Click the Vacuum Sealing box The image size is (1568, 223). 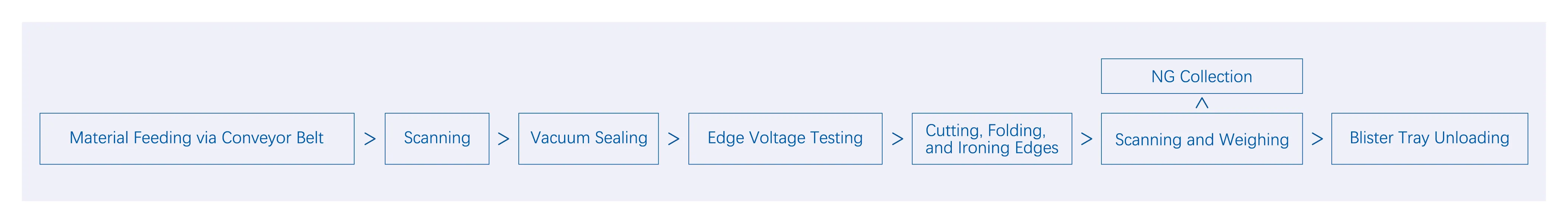(589, 138)
